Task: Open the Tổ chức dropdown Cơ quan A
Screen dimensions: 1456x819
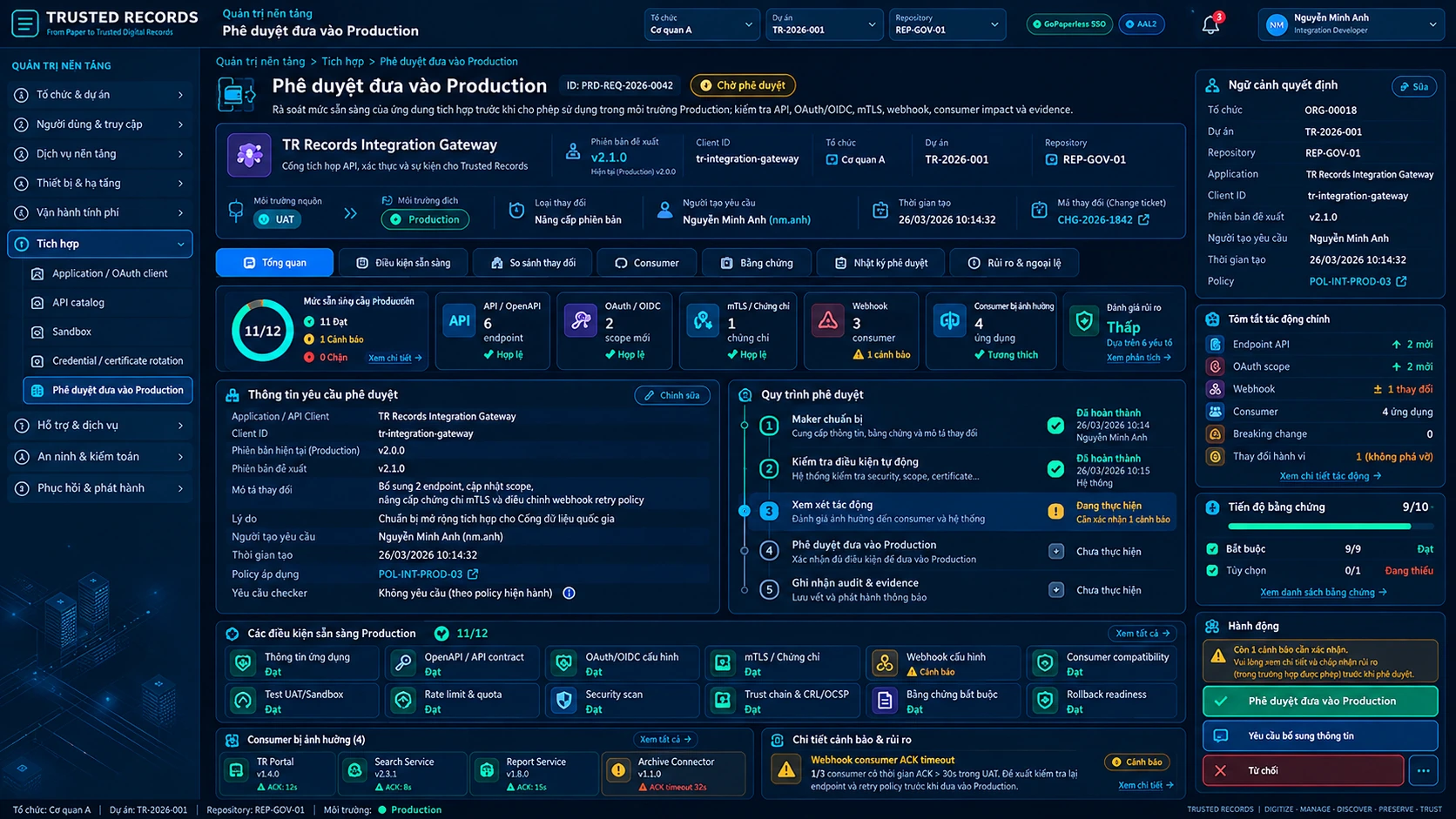Action: tap(701, 24)
